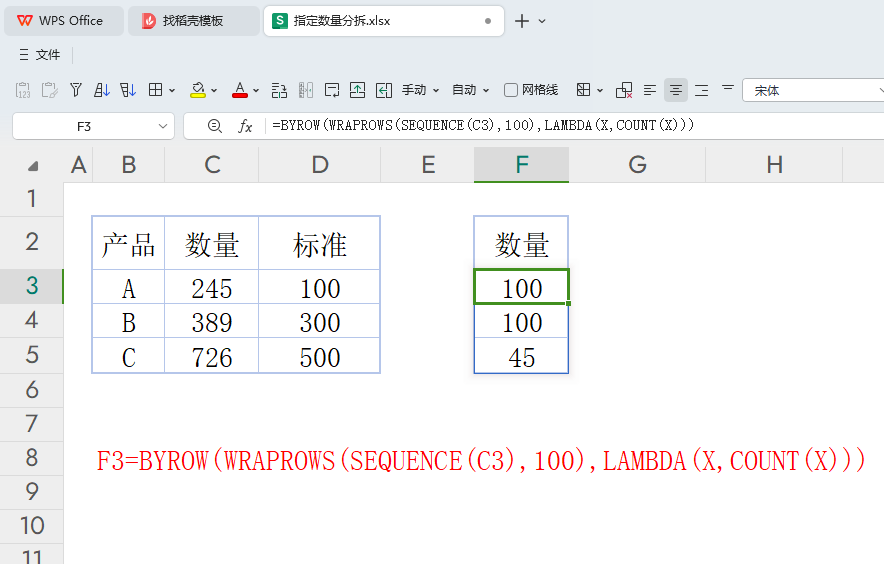Click the insert column left icon
Viewport: 884px width, 564px height.
point(384,90)
